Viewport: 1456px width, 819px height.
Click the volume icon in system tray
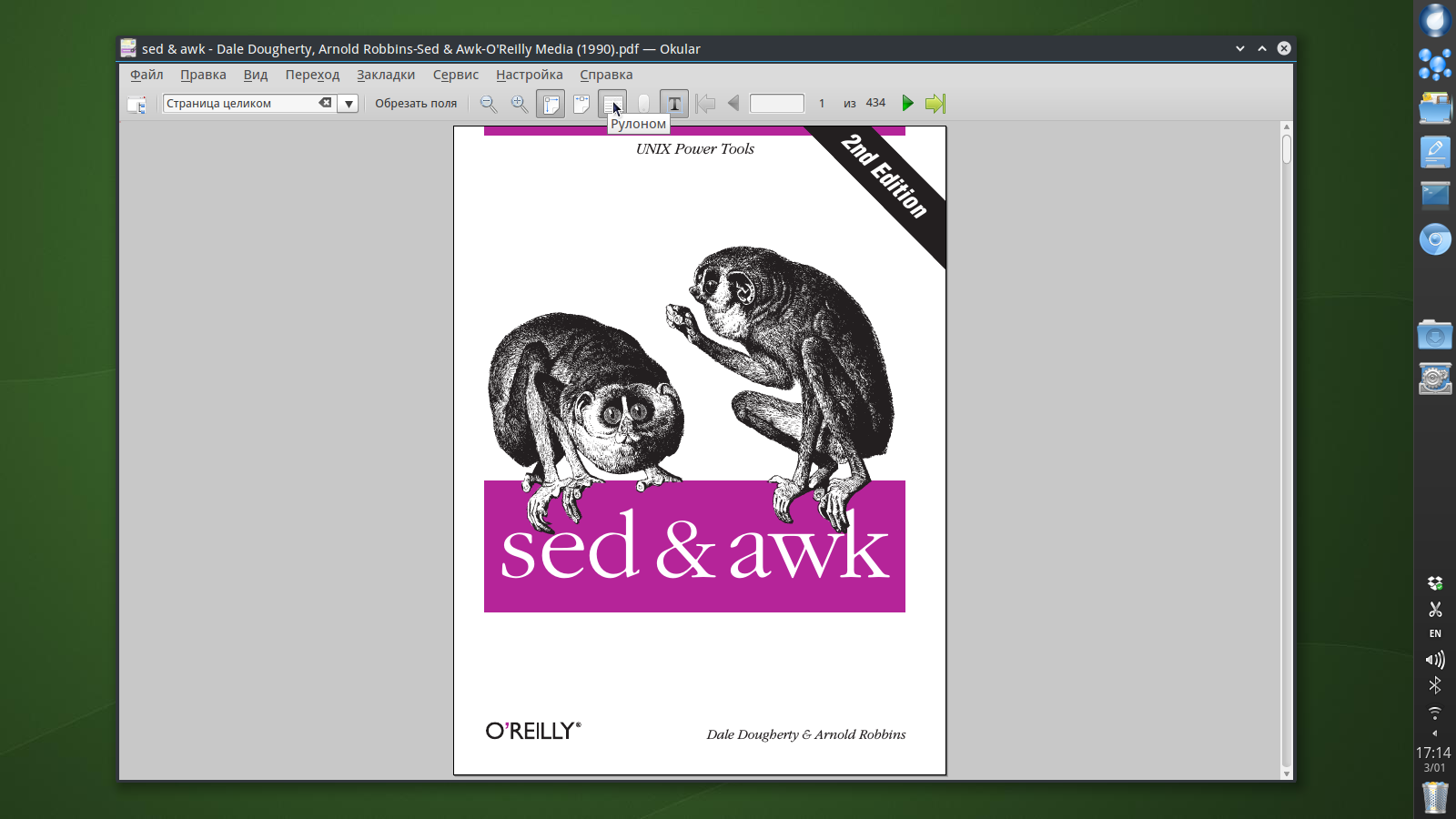point(1435,660)
